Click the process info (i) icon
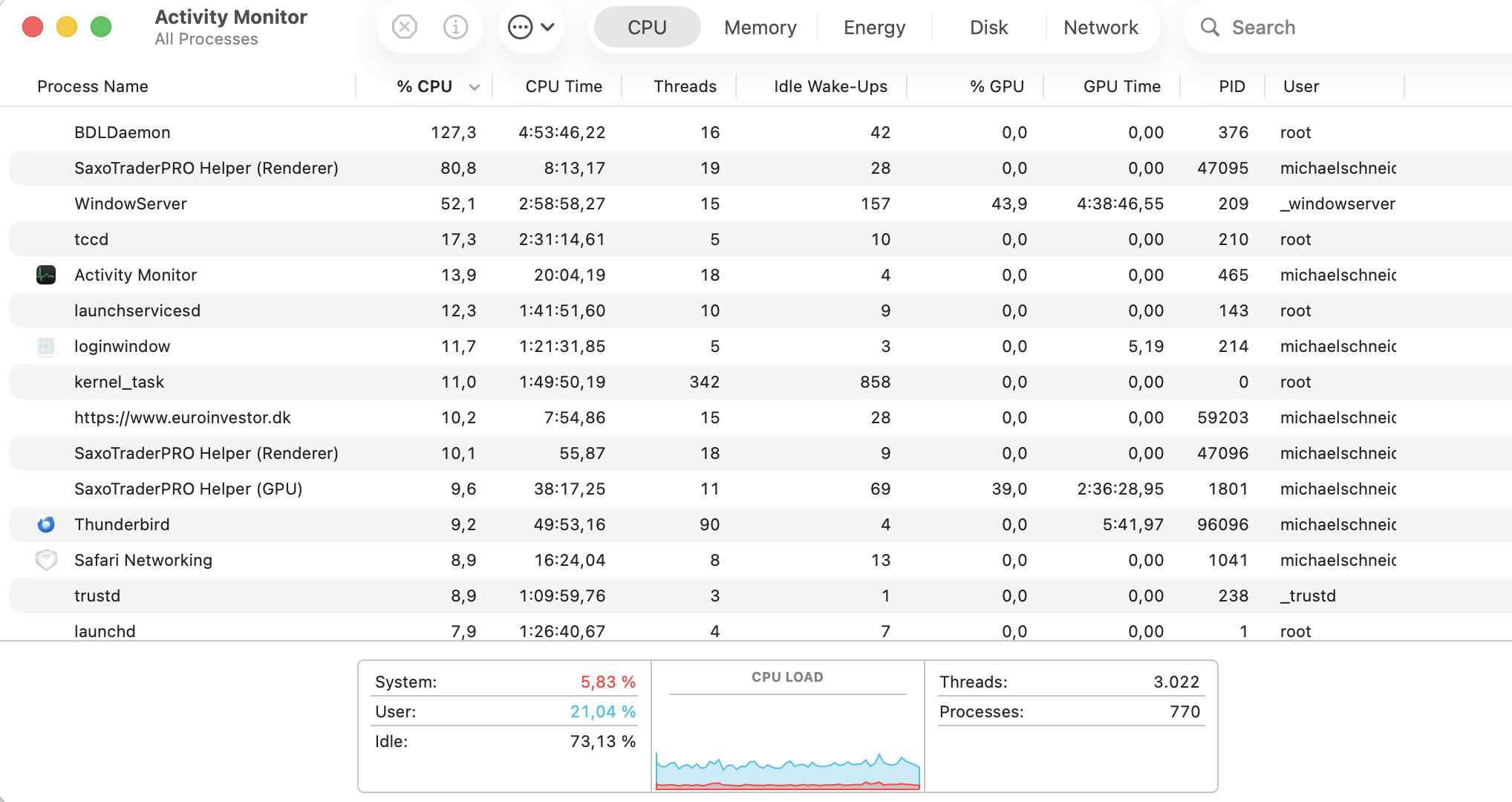Viewport: 1512px width, 802px height. 455,27
